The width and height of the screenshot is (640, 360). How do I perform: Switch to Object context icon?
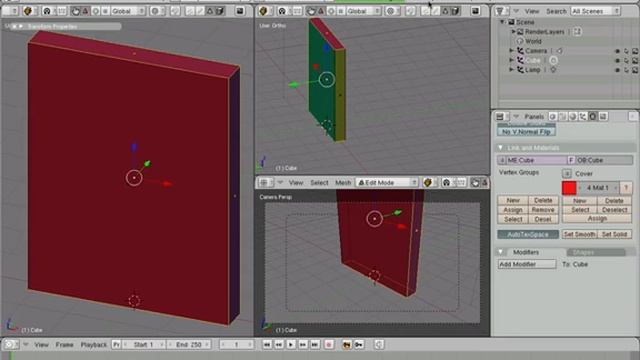tap(583, 117)
